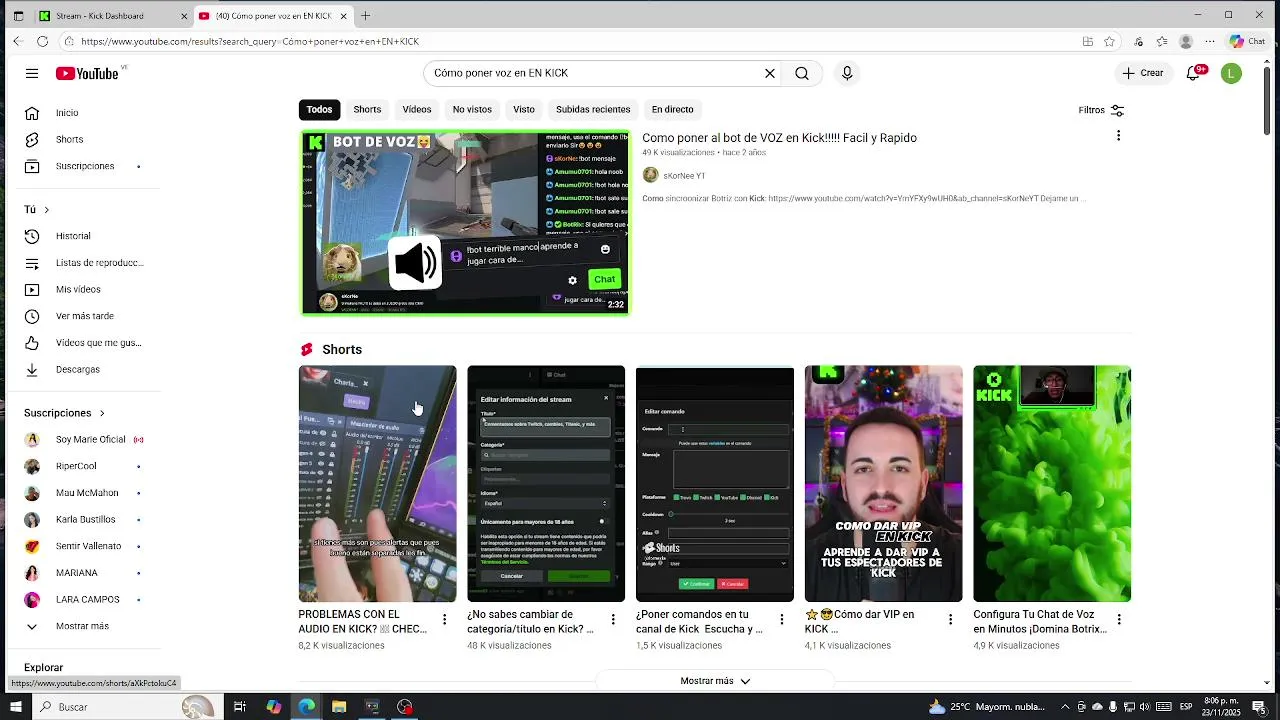This screenshot has width=1280, height=720.
Task: Select the En directo filter chip
Action: click(672, 110)
